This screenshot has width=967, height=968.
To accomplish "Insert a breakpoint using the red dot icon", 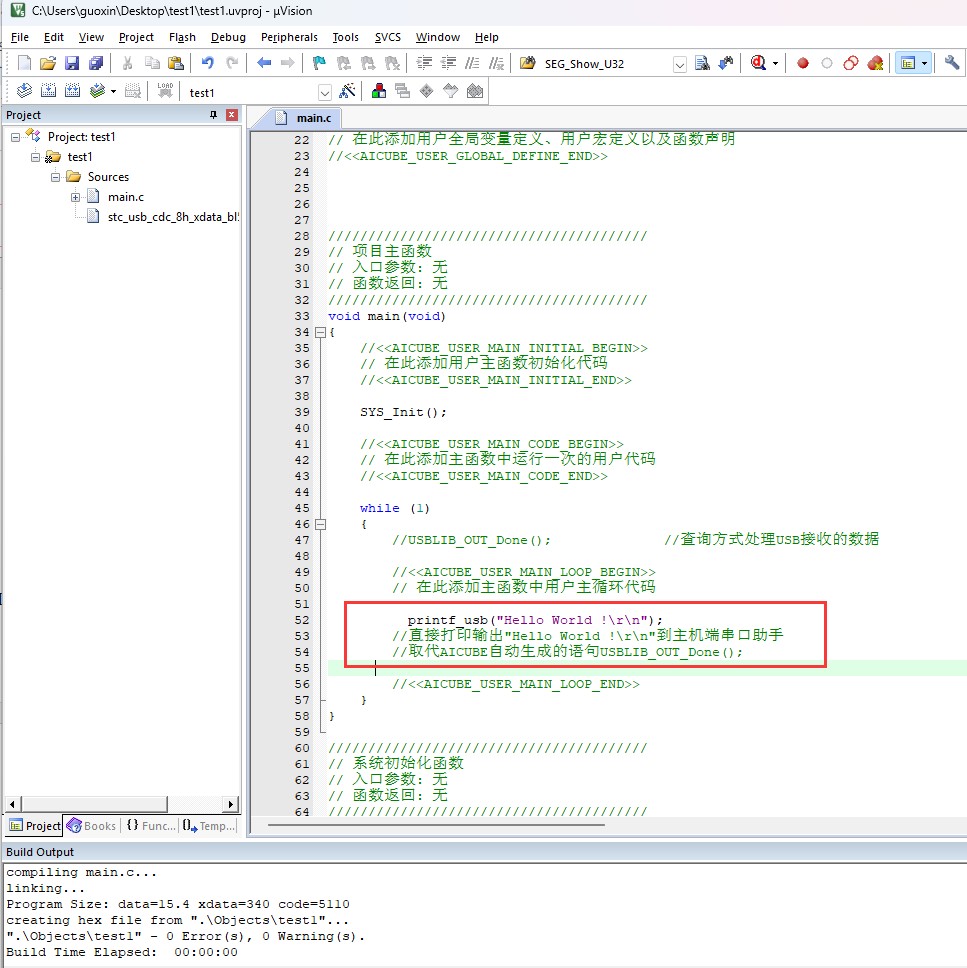I will [803, 63].
